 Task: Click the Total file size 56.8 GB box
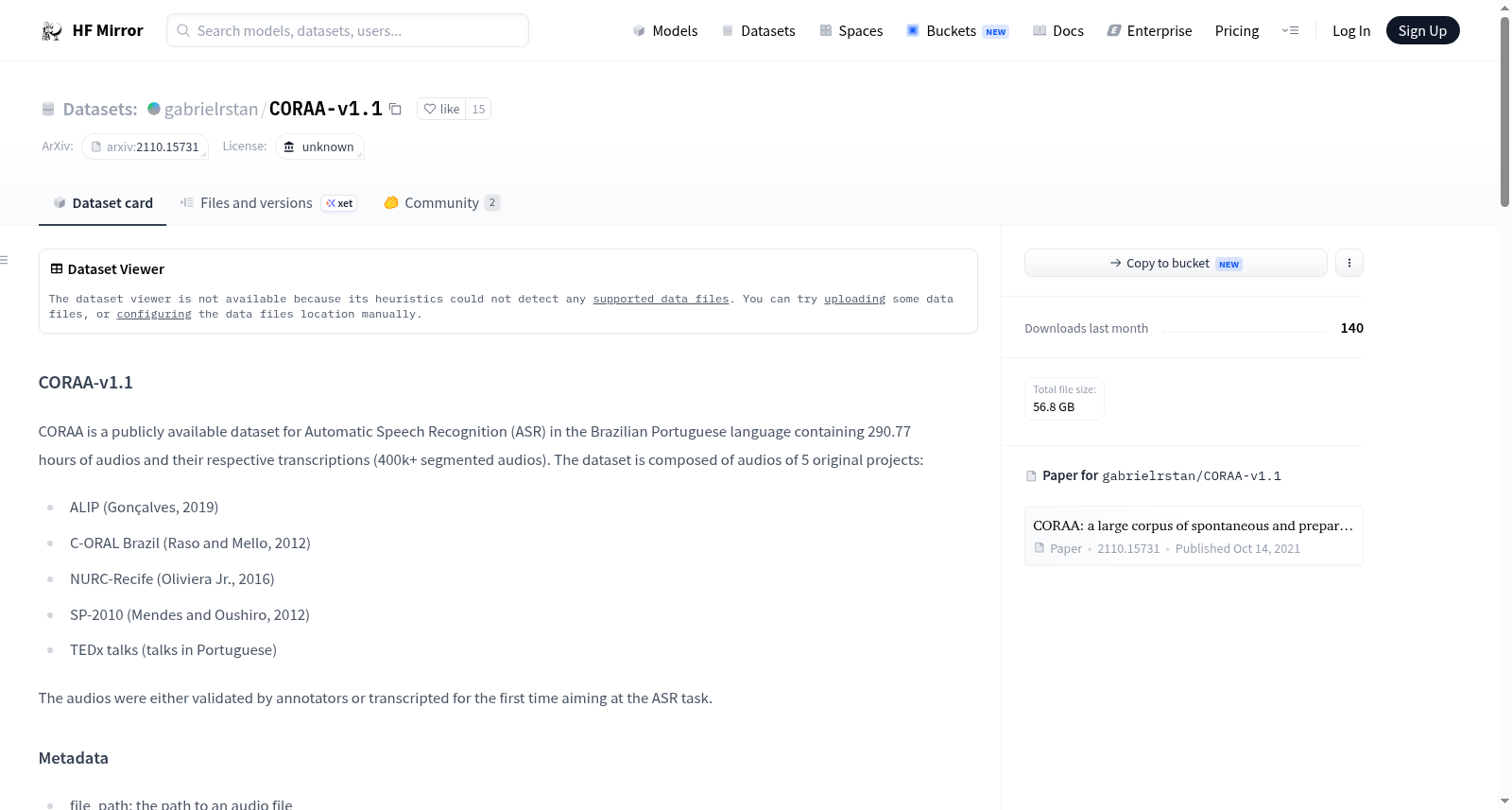[1064, 398]
